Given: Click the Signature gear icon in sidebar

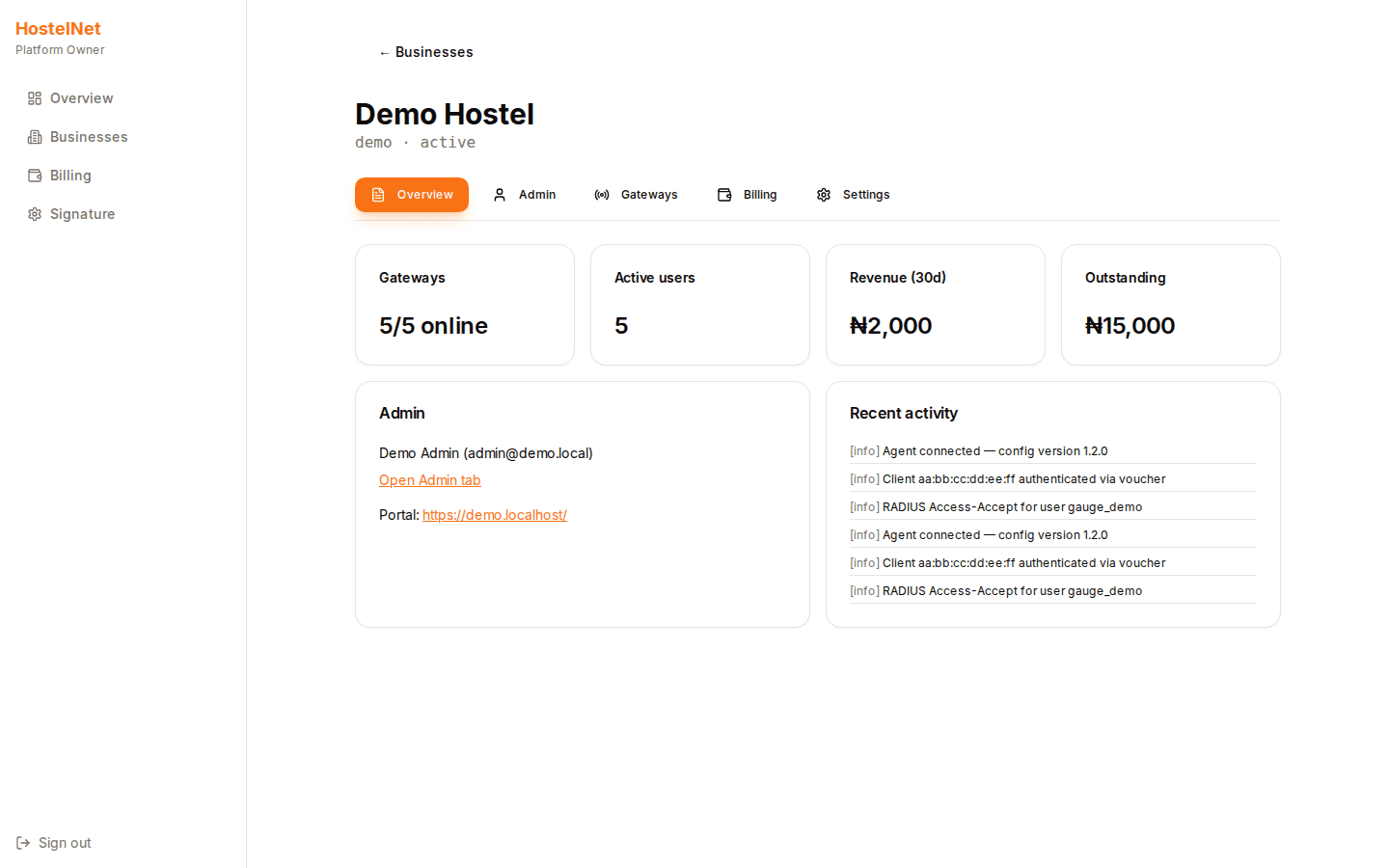Looking at the screenshot, I should point(35,214).
